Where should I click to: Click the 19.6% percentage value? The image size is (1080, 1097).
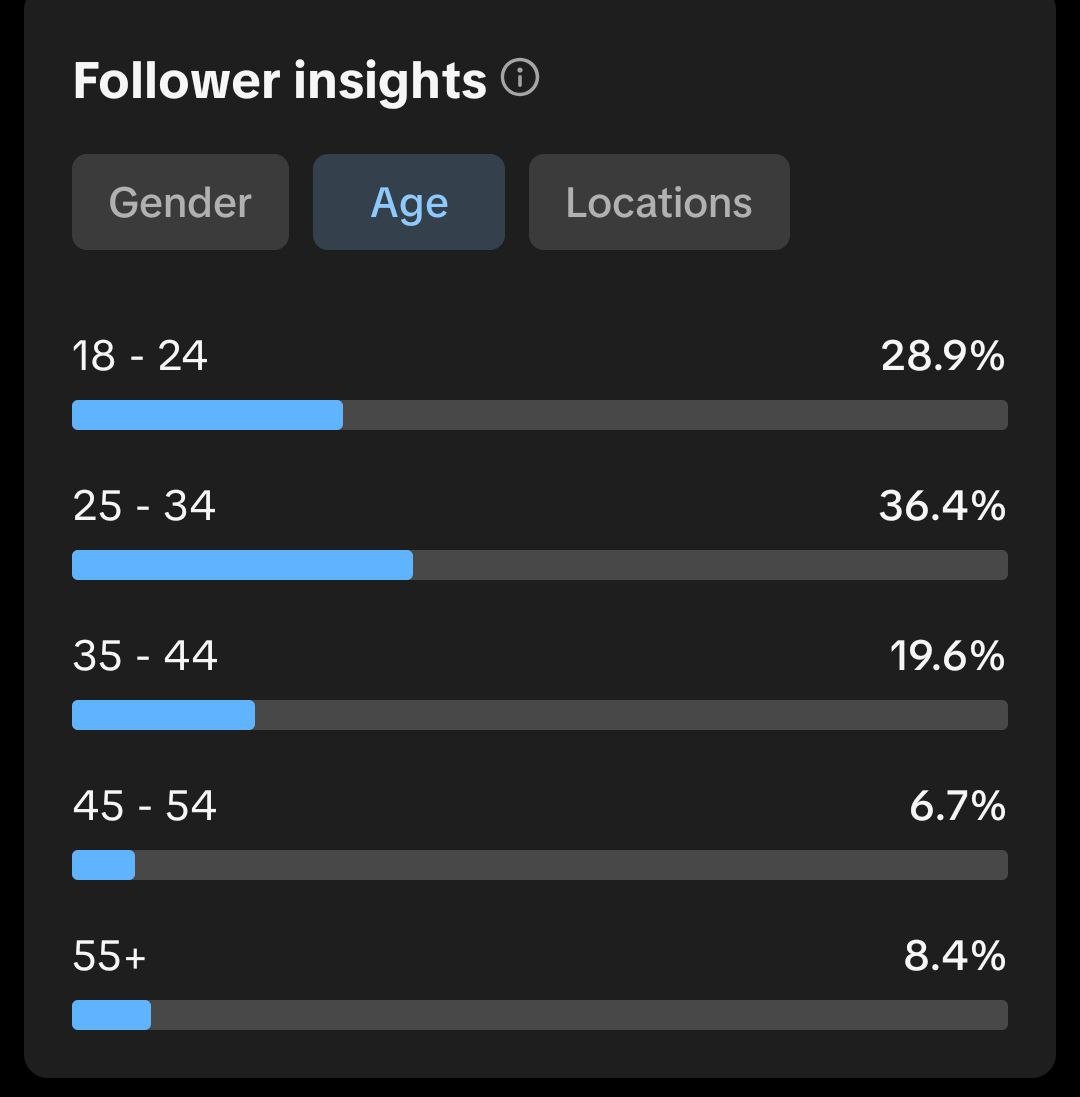[x=947, y=656]
